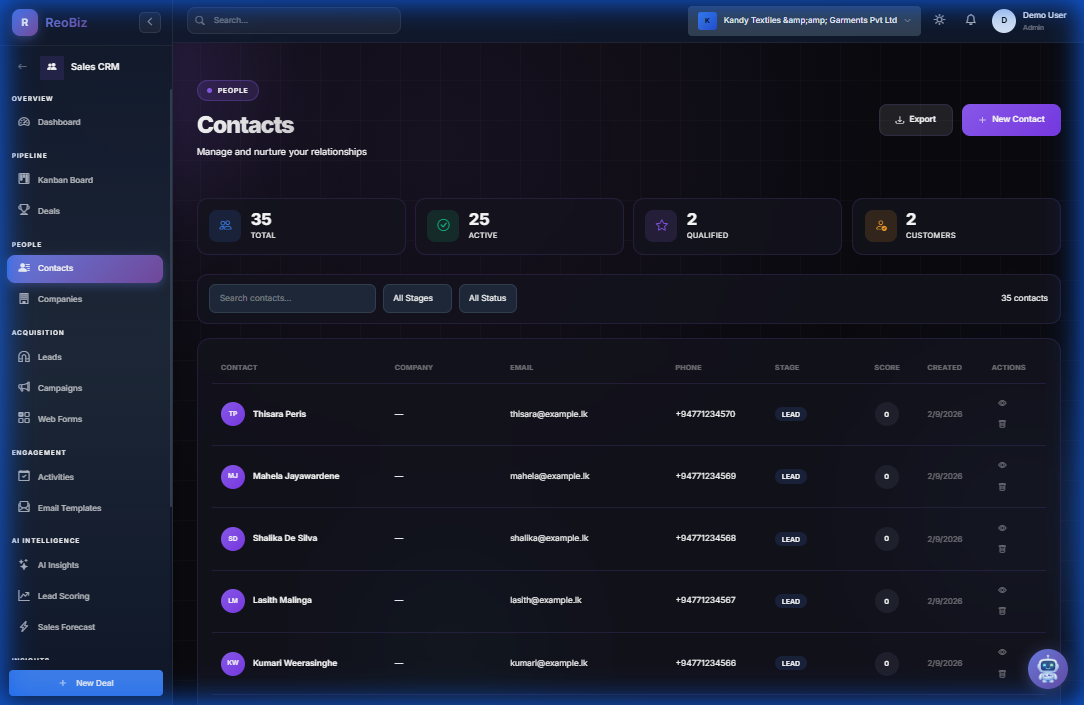Toggle the light/dark theme switch

938,19
